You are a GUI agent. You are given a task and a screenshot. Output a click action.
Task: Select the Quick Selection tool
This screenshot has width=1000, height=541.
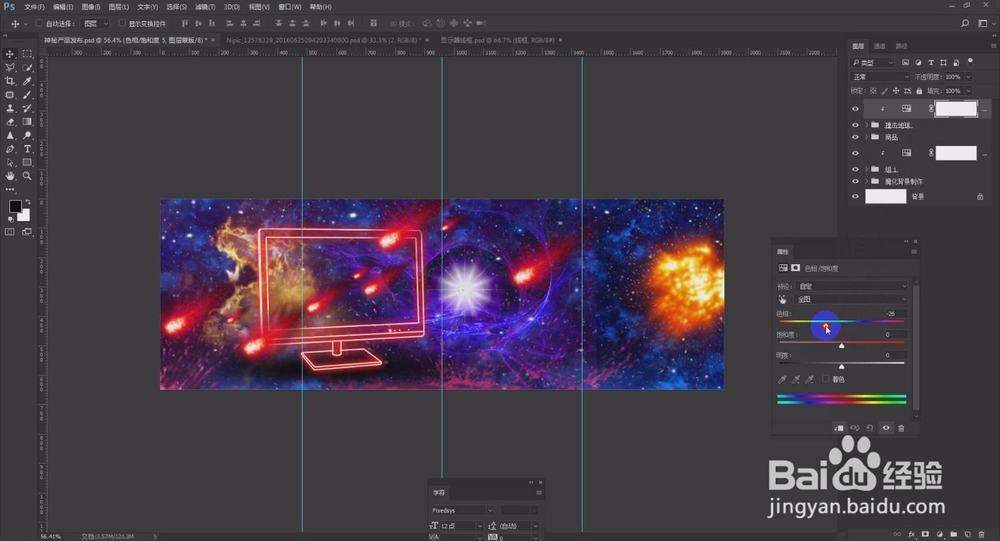pyautogui.click(x=27, y=68)
